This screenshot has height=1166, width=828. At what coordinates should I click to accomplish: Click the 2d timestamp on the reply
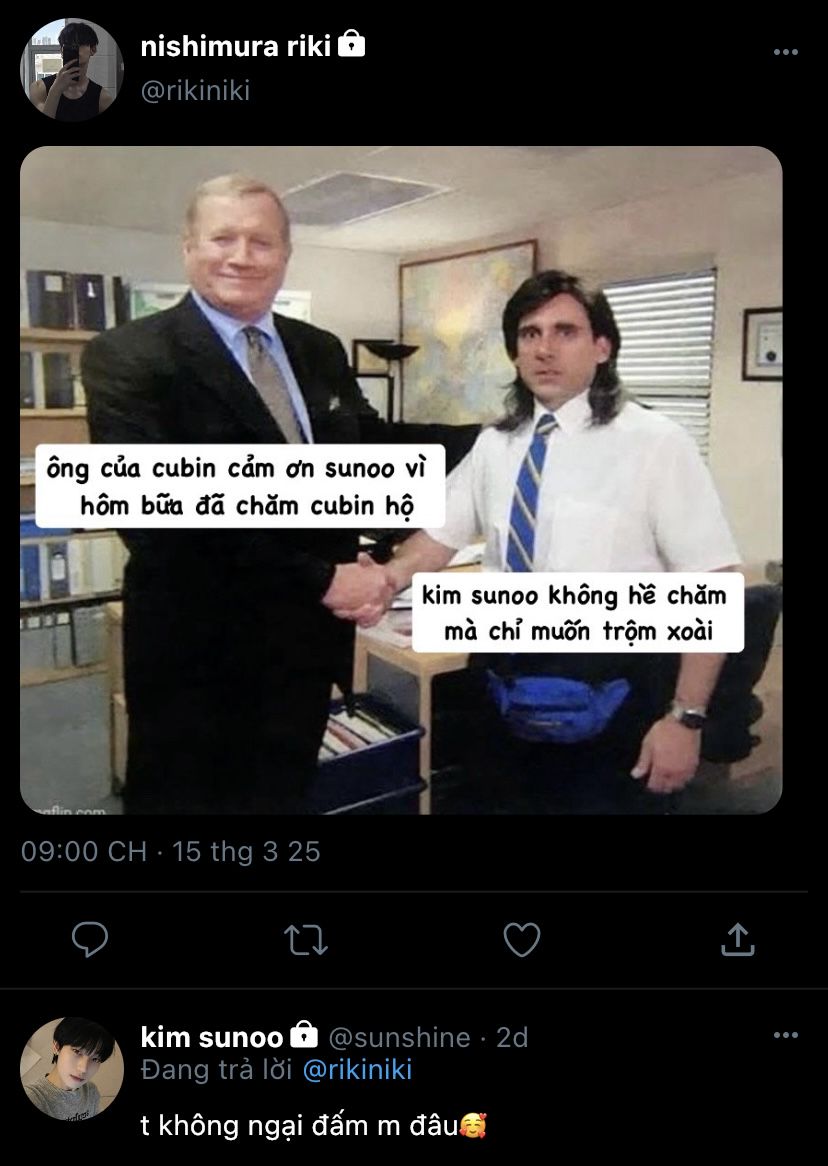512,1037
